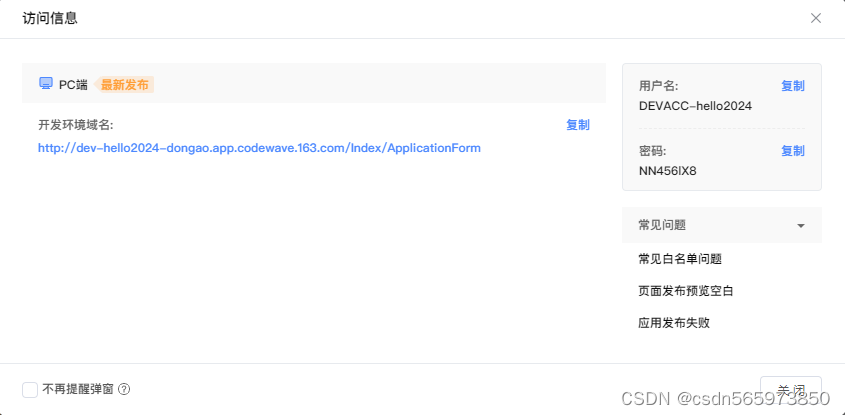The height and width of the screenshot is (415, 845).
Task: Open the 常见白名单问题 help entry
Action: point(680,259)
